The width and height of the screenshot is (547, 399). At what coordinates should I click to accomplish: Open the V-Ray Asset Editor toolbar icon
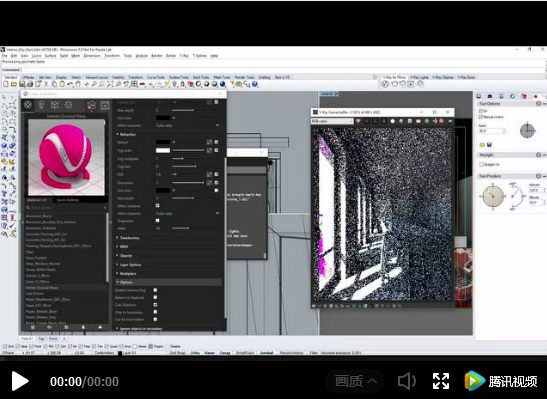[x=385, y=84]
